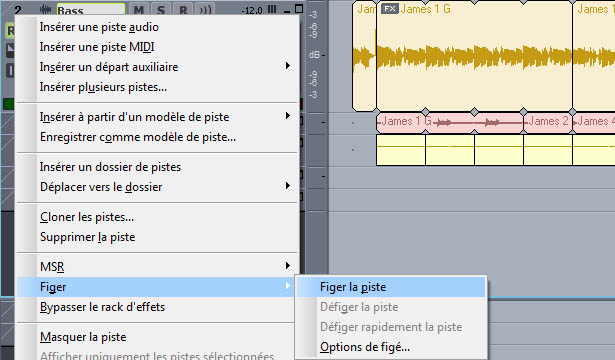The width and height of the screenshot is (615, 360).
Task: Click the waveform icon beside the Bass track name
Action: pos(45,9)
